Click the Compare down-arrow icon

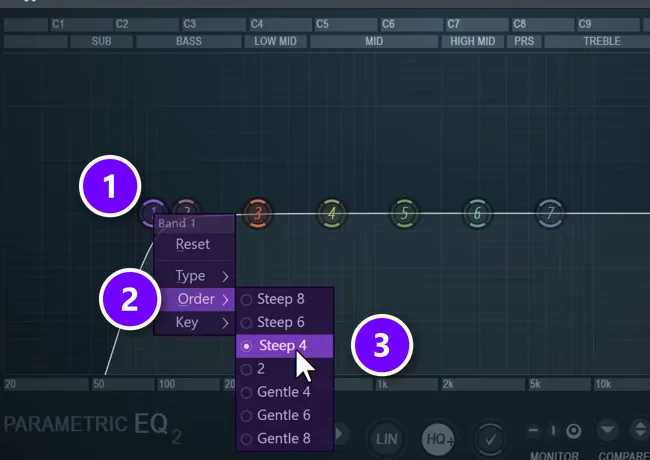click(x=607, y=430)
